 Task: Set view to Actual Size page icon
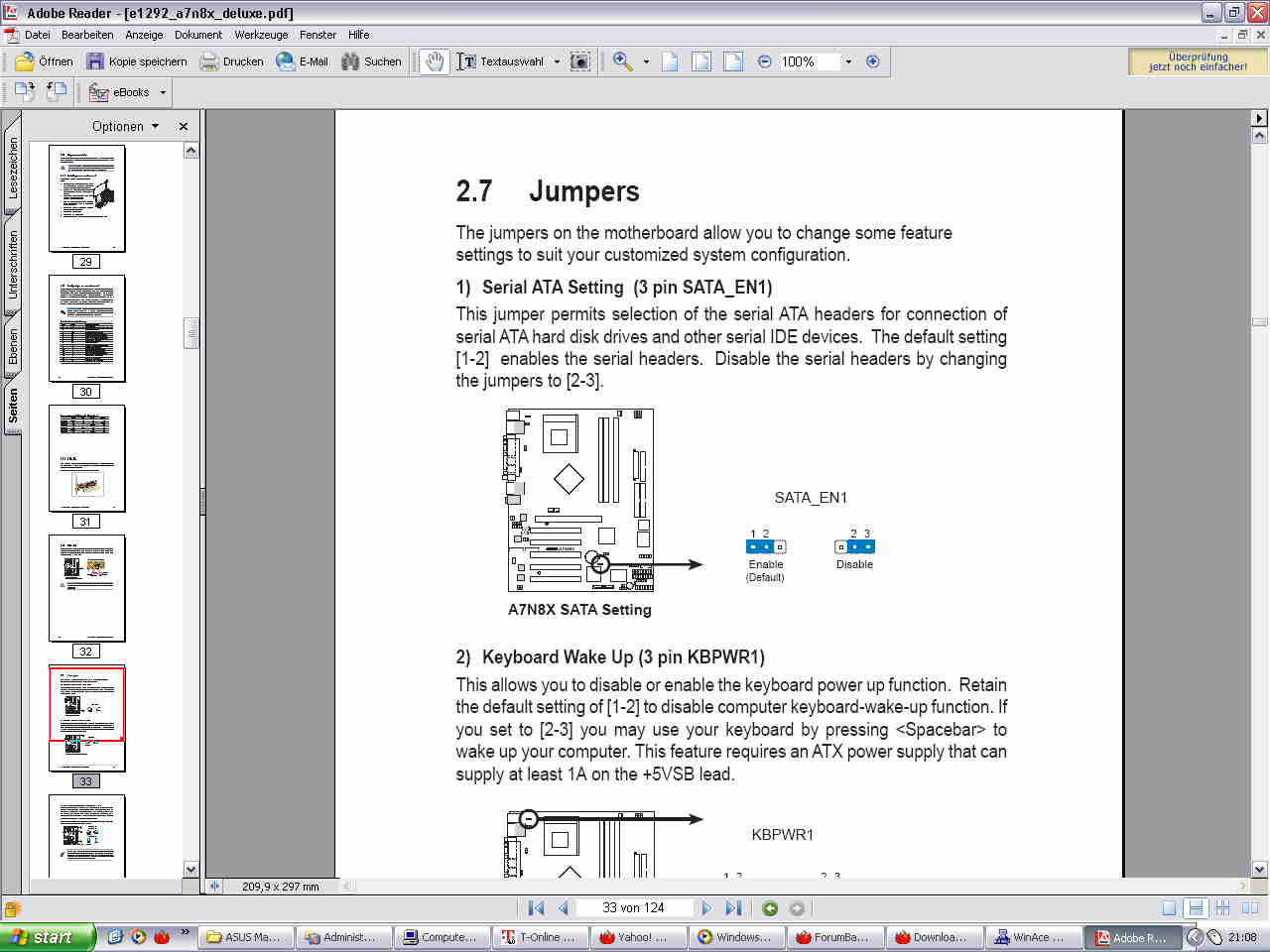coord(670,61)
